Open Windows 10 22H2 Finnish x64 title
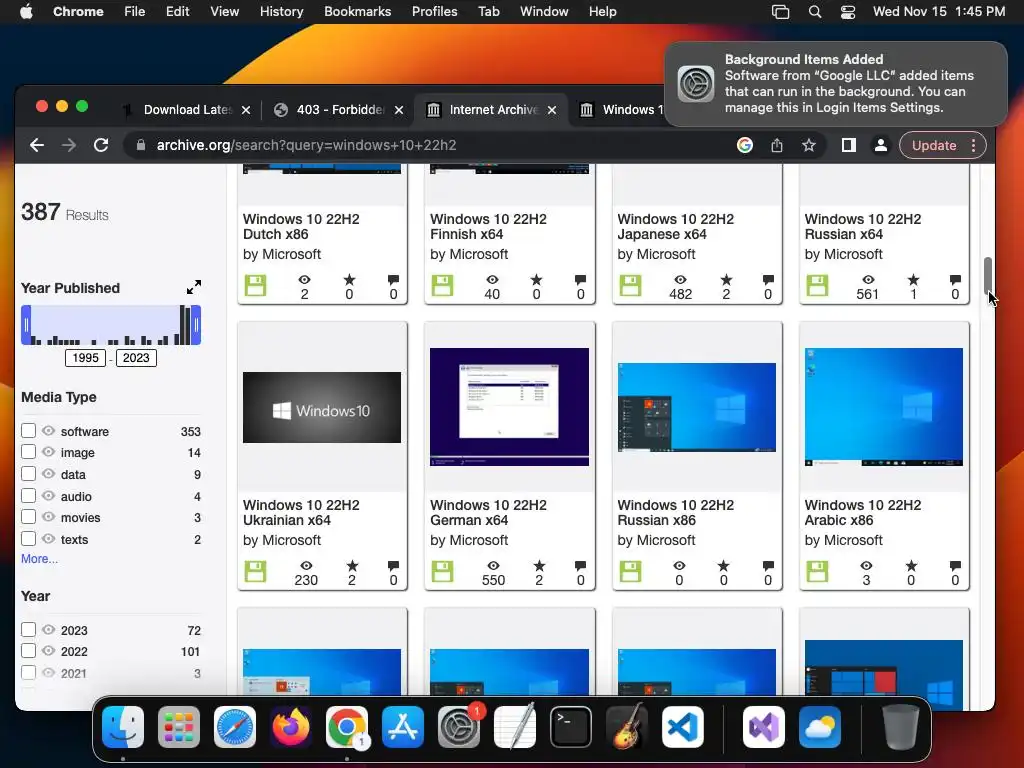Screen dimensions: 1024x768 coord(488,227)
